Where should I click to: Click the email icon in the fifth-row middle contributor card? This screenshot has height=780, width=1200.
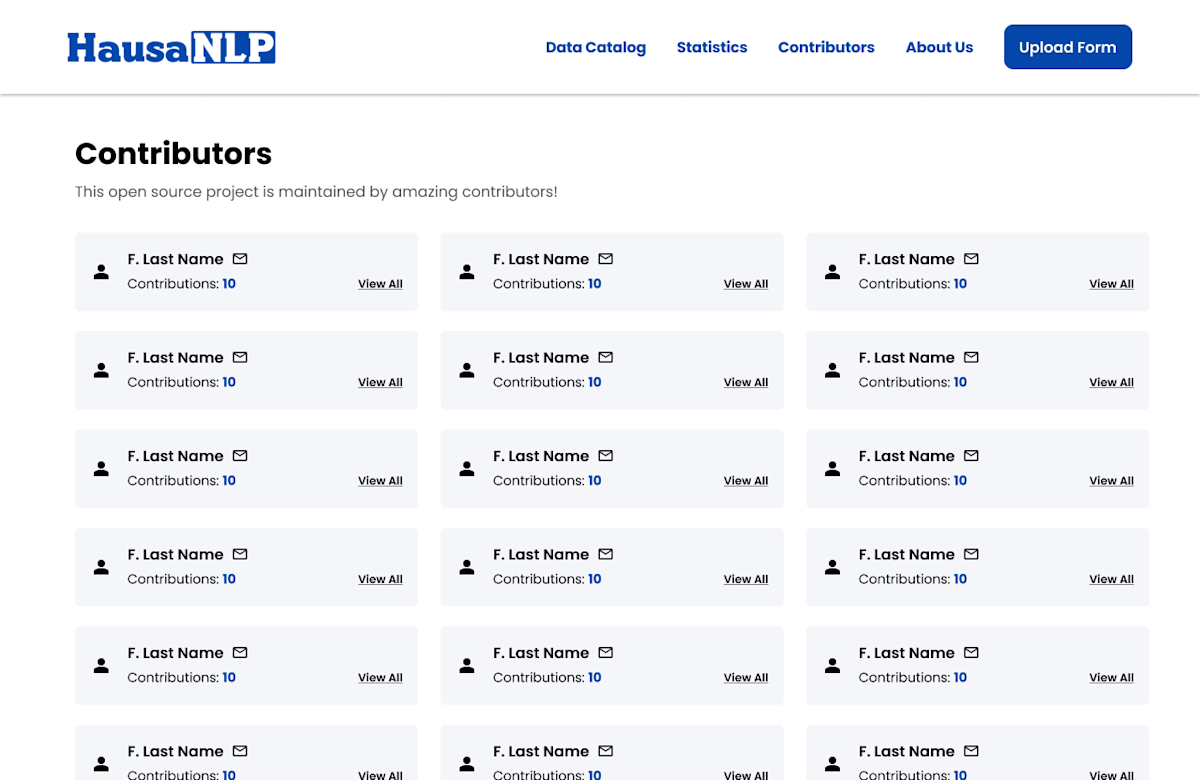click(606, 652)
